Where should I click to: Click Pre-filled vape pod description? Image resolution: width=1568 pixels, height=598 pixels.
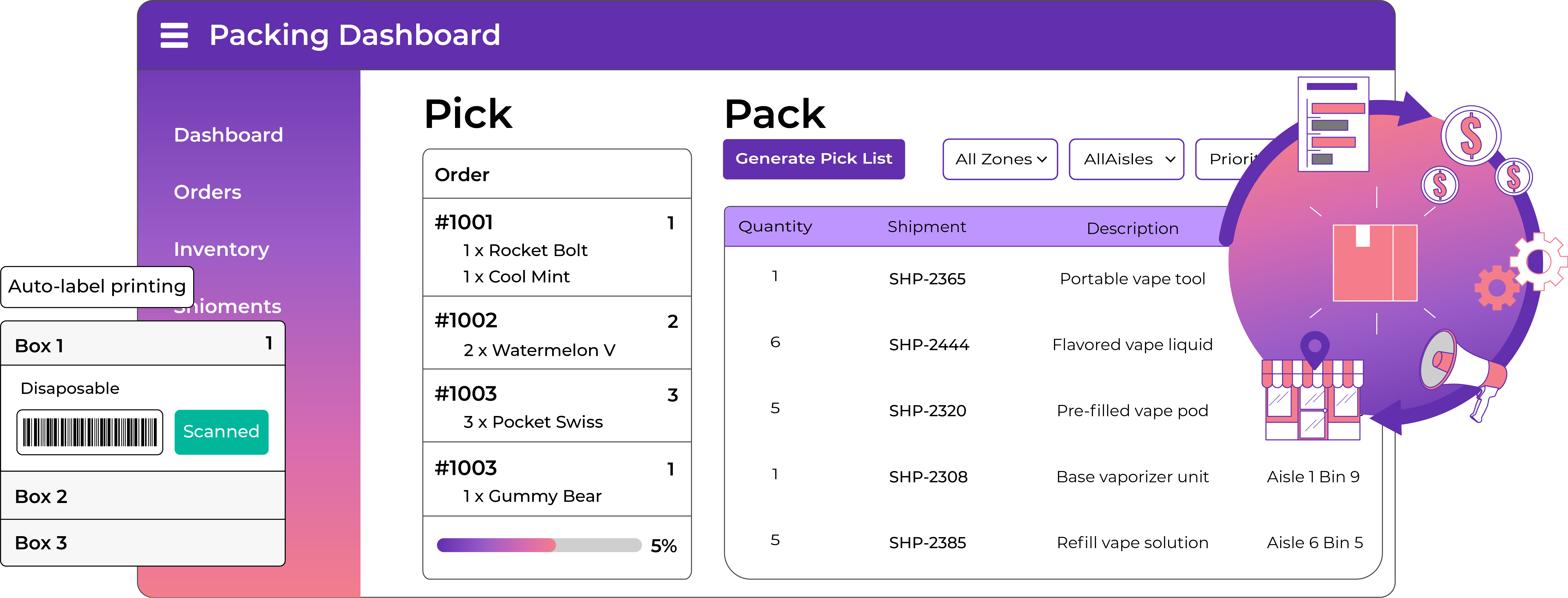(x=1132, y=411)
